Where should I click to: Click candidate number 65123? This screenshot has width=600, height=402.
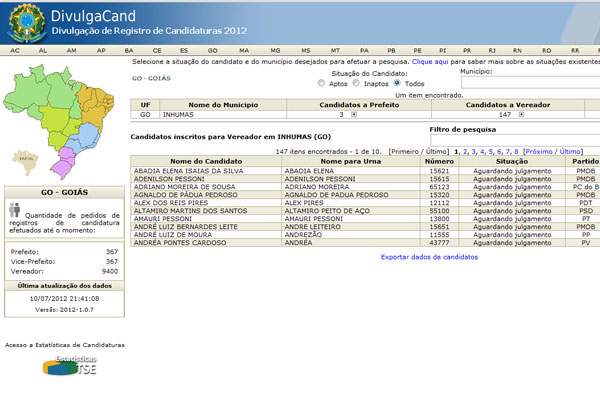coord(439,187)
